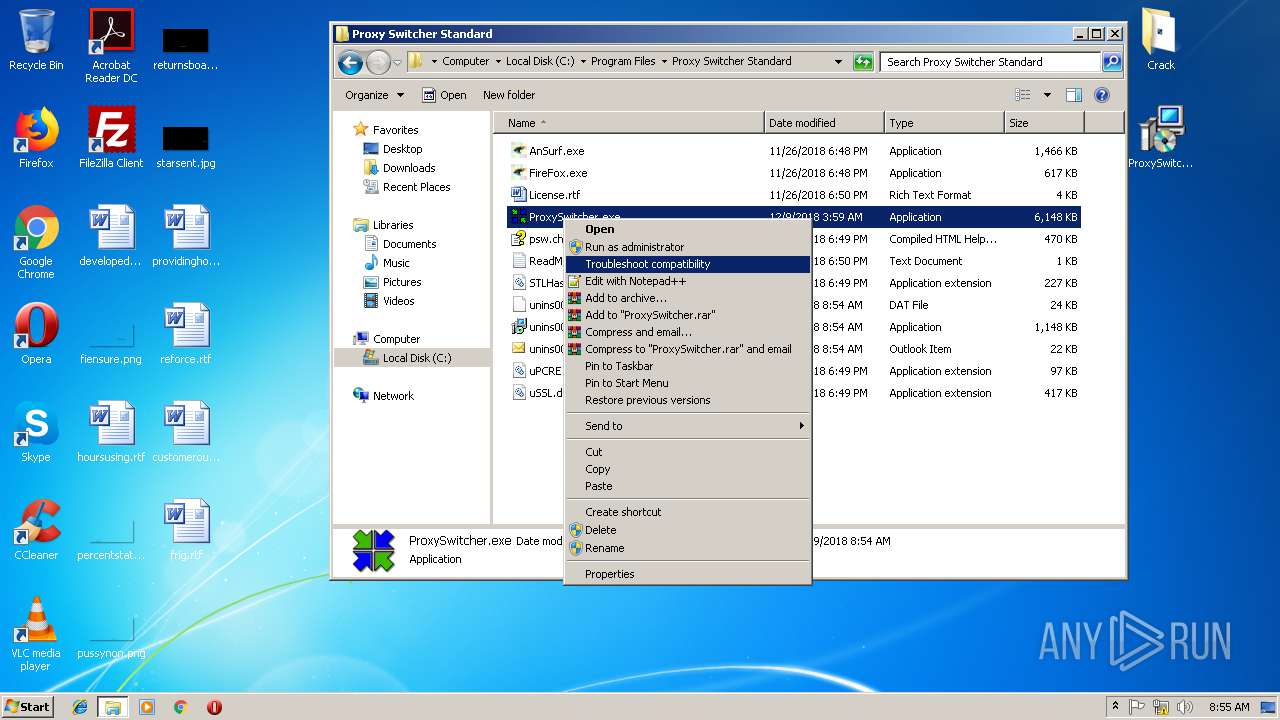
Task: Toggle the preview pane button
Action: 1074,95
